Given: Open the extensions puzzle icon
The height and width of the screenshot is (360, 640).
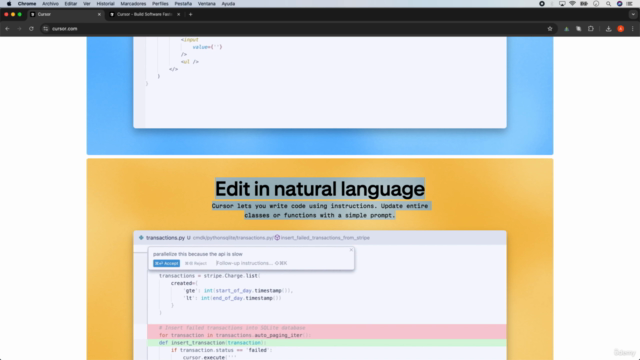Looking at the screenshot, I should (x=591, y=29).
